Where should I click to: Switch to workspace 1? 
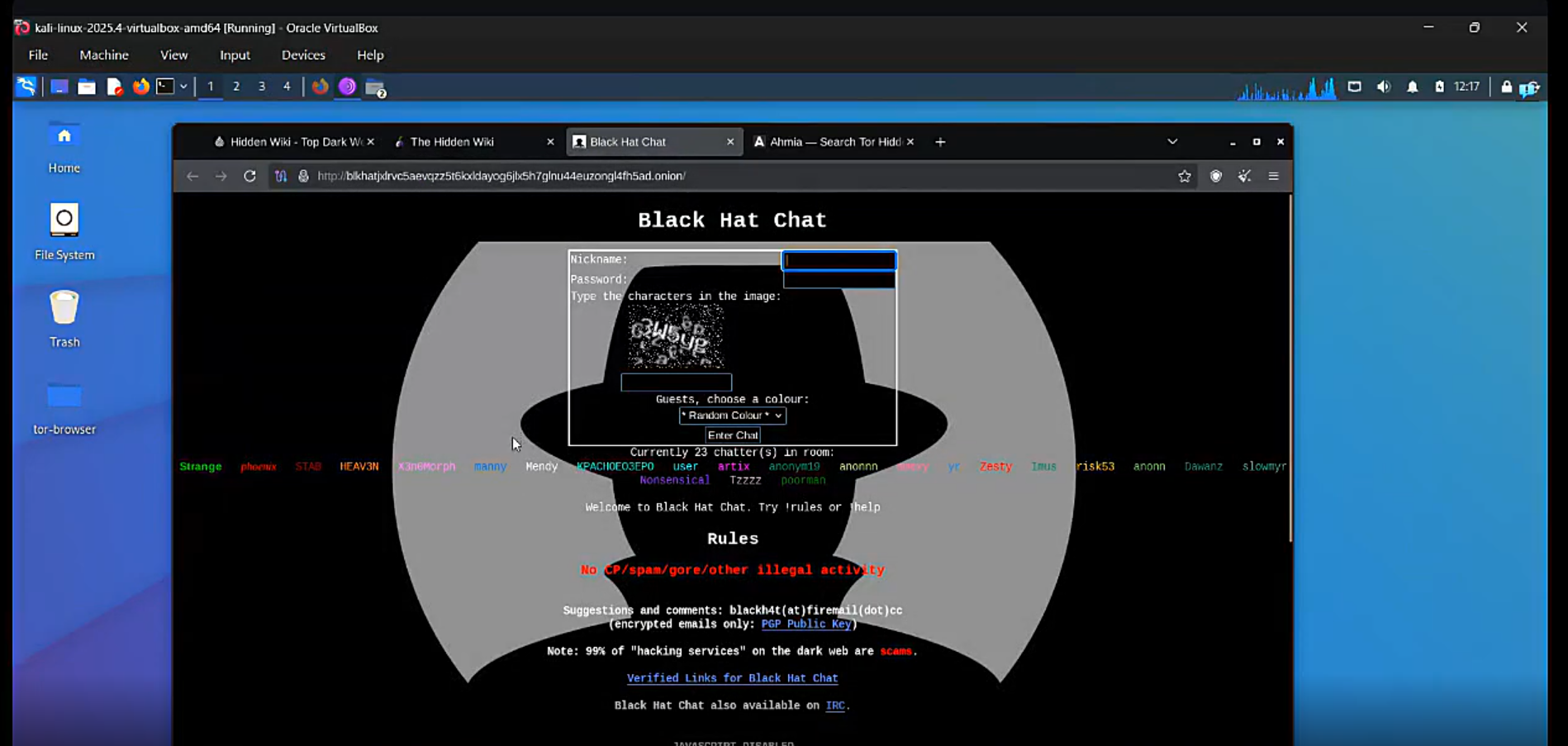211,86
